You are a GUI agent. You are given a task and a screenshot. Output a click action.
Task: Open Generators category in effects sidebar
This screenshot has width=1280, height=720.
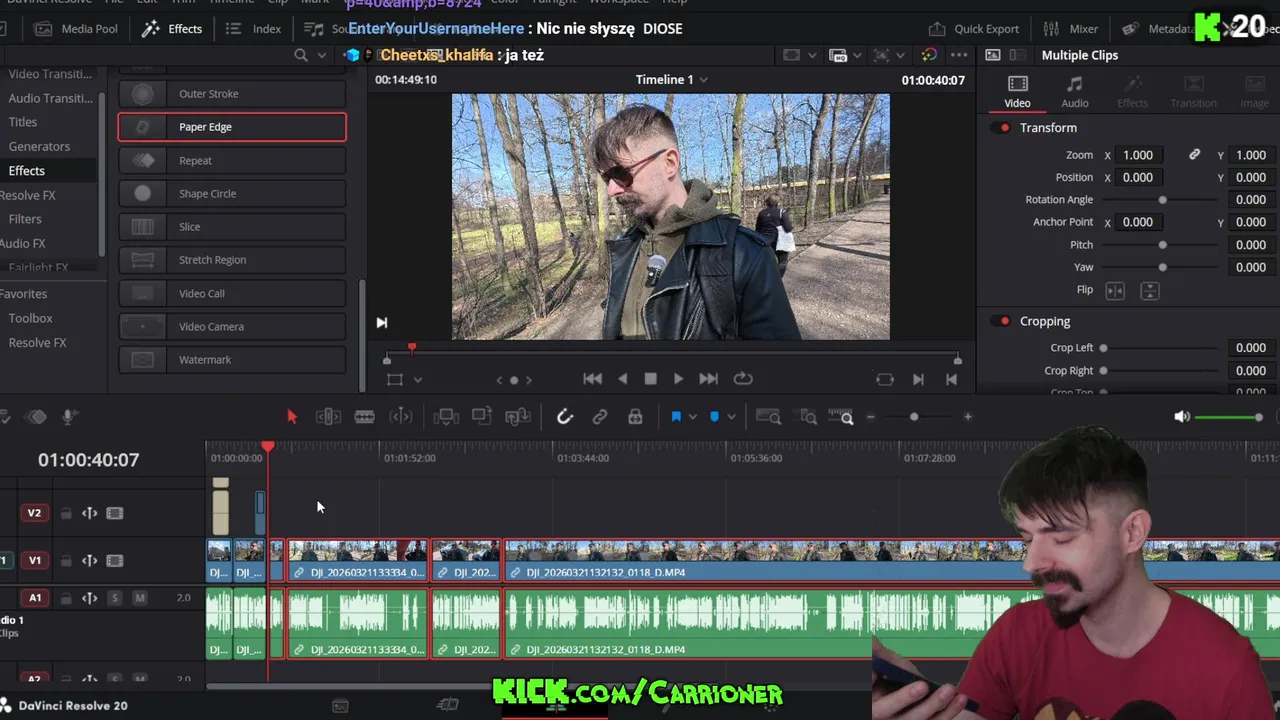39,146
